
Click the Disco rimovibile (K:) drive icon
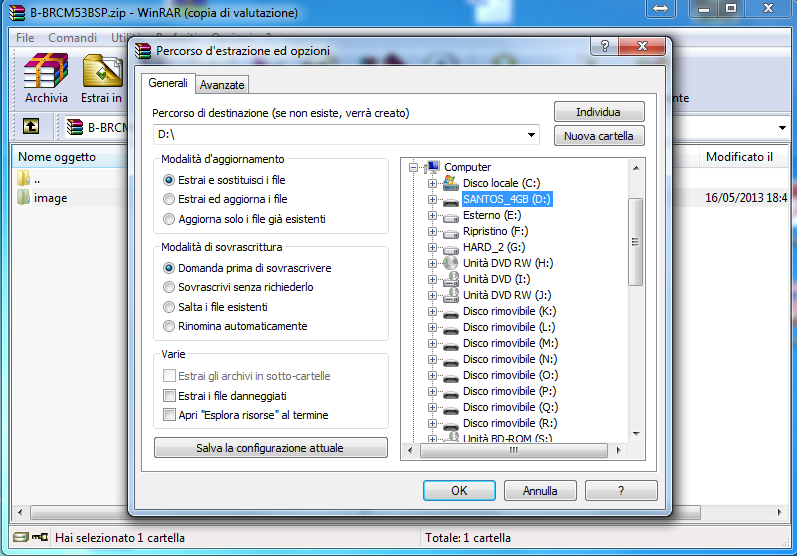click(450, 314)
